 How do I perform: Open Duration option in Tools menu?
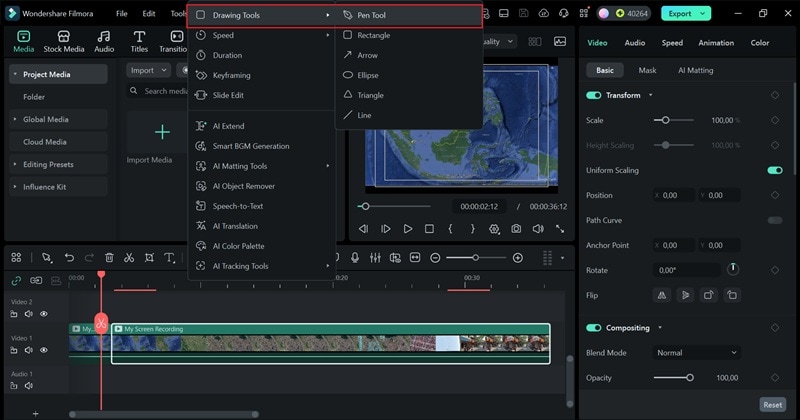[262, 55]
